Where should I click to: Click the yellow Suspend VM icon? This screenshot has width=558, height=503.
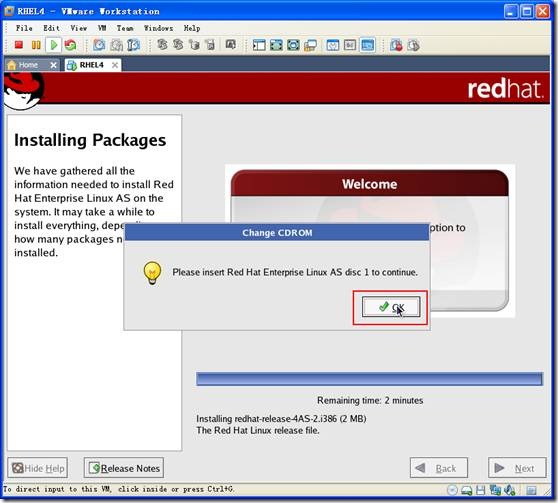[x=36, y=45]
